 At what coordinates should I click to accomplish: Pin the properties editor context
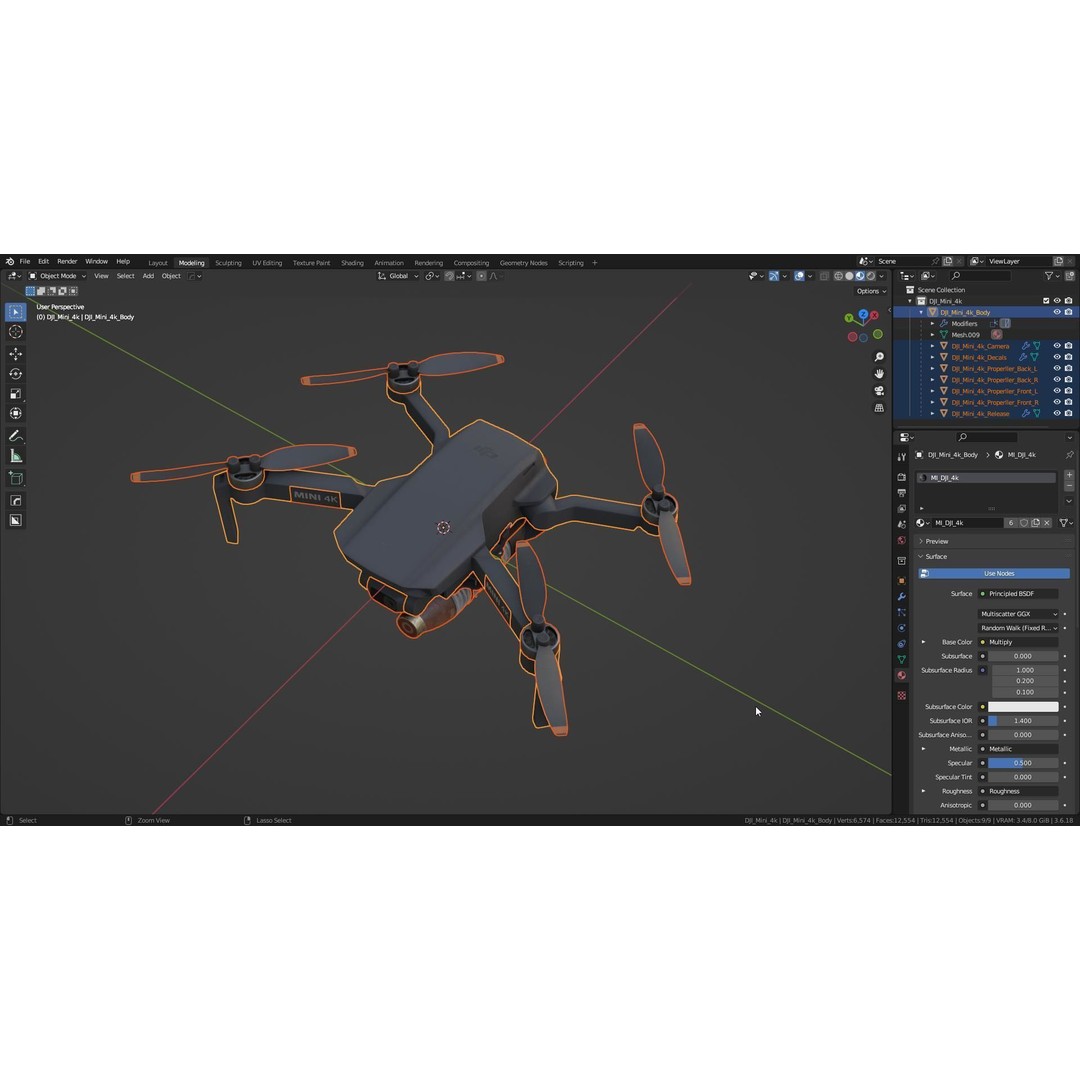pos(1069,455)
